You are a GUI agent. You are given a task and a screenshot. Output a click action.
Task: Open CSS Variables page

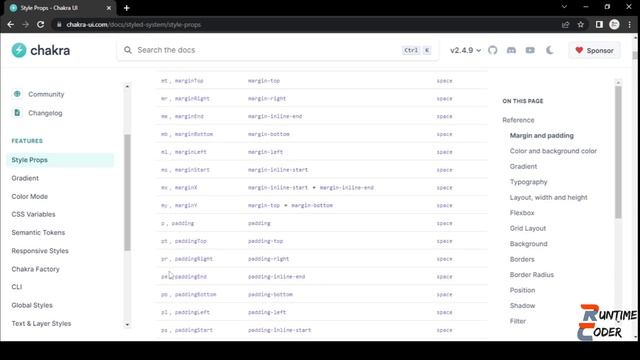pos(33,214)
